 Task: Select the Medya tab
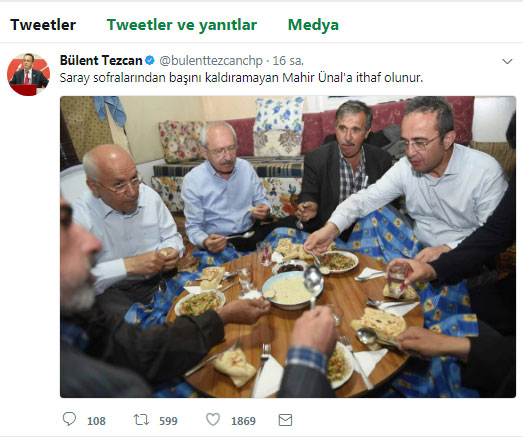(313, 25)
